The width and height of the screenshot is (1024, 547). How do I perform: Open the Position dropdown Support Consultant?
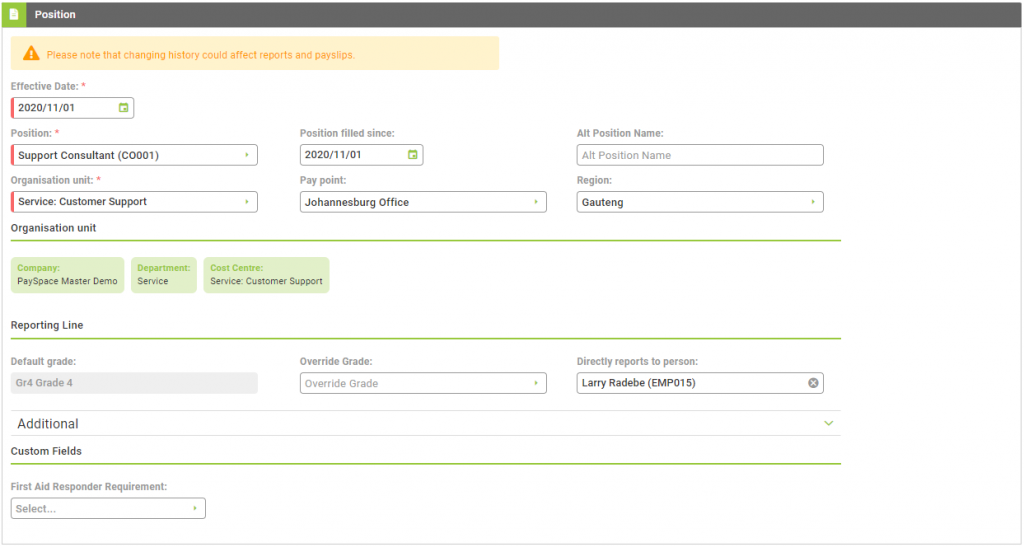point(135,155)
